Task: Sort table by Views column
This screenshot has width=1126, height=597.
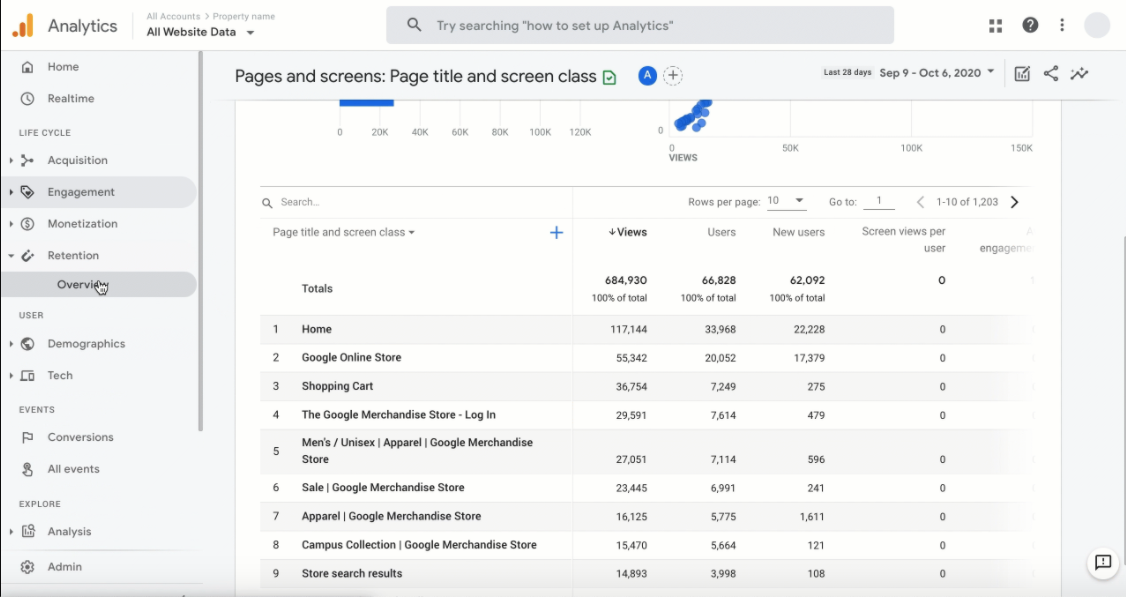Action: [628, 232]
